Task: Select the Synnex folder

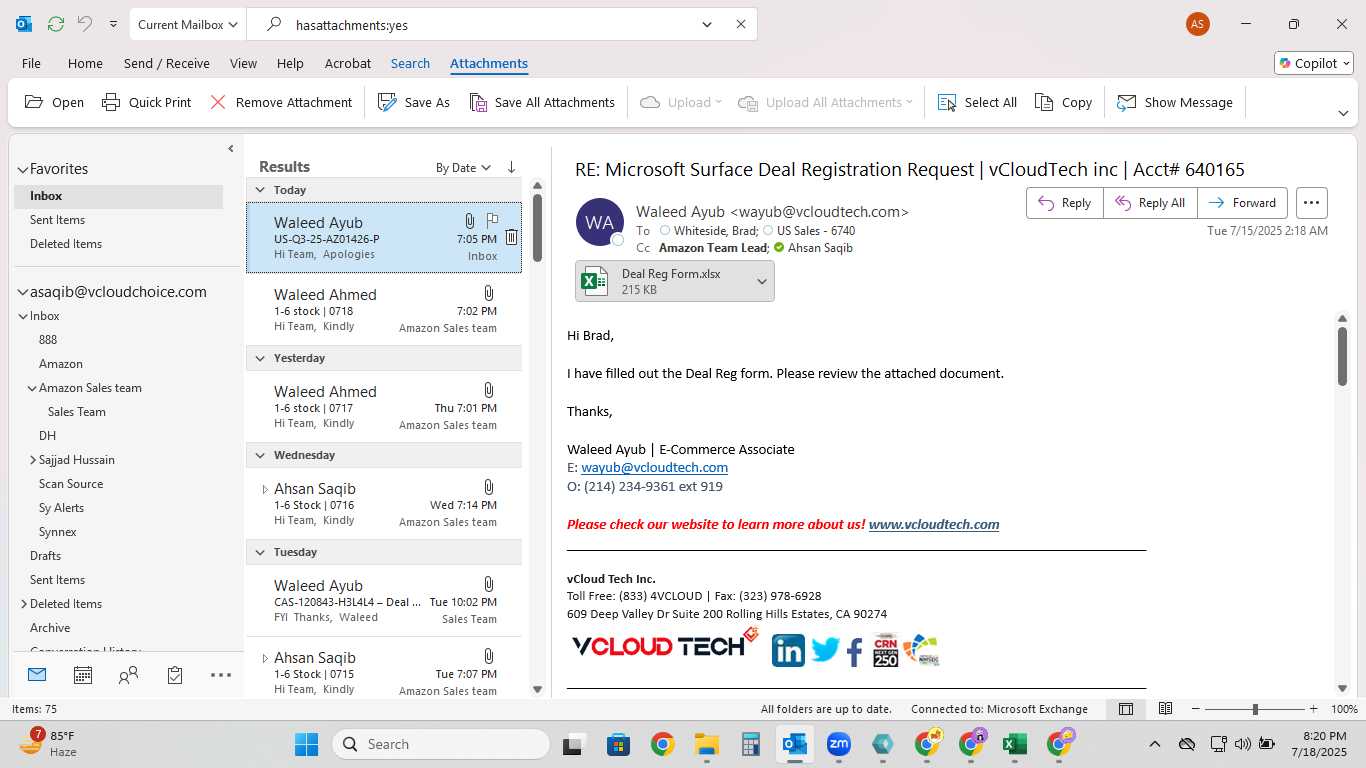Action: pos(58,532)
